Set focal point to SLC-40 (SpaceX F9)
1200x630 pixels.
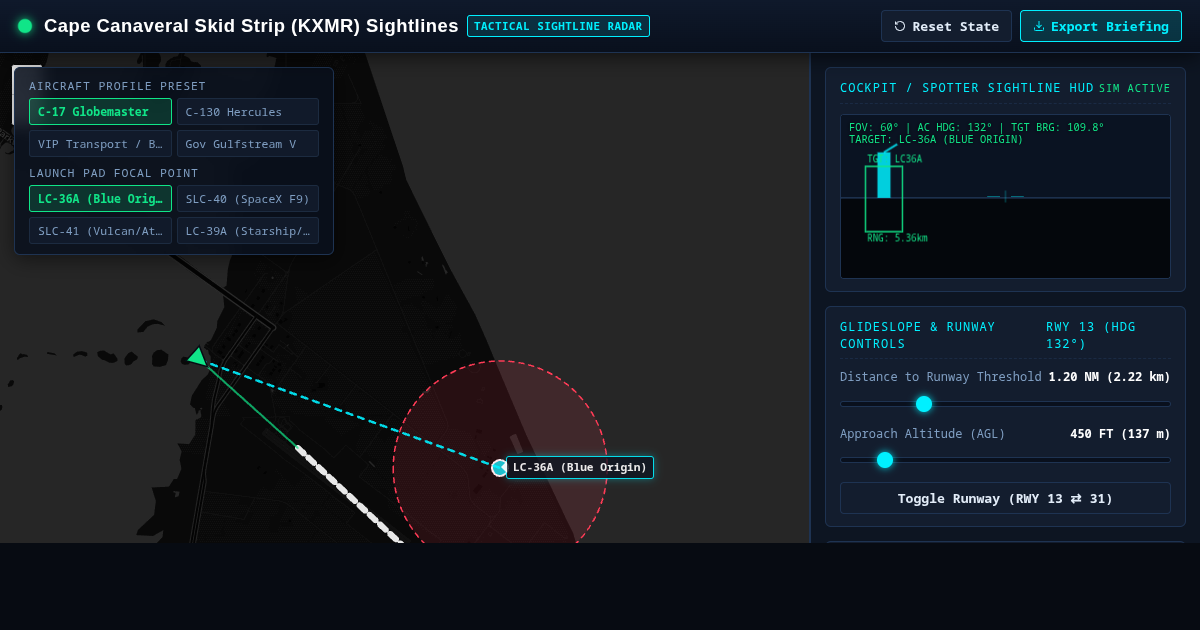[x=248, y=199]
